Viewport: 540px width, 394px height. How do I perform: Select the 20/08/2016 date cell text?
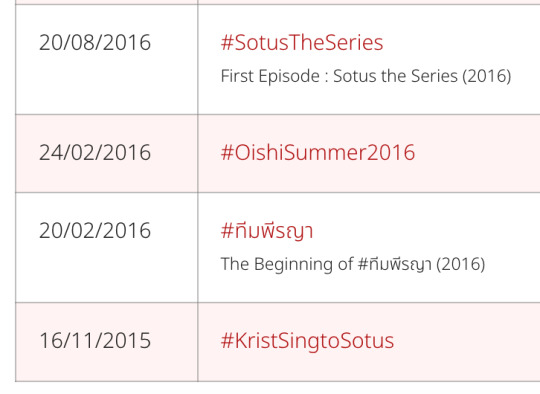(95, 43)
